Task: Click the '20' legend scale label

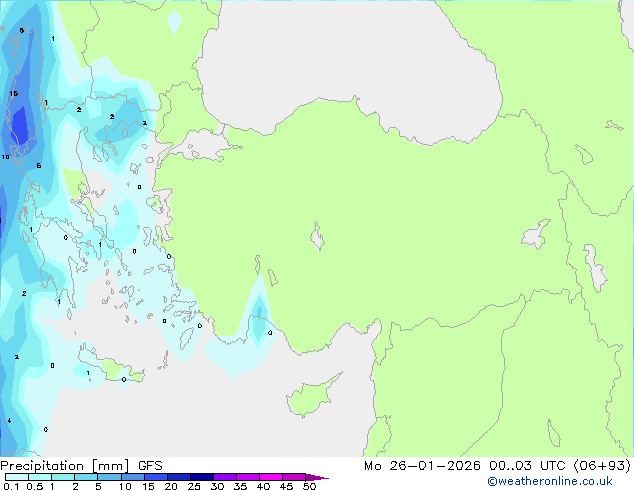Action: 171,486
